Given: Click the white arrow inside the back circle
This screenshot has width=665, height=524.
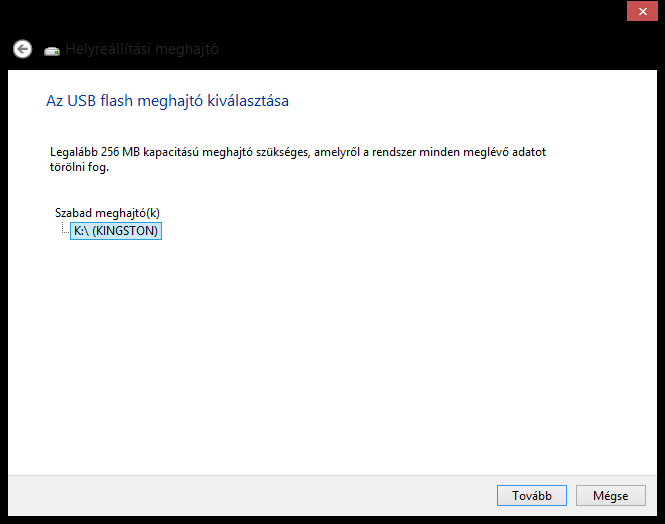Looking at the screenshot, I should pyautogui.click(x=22, y=49).
